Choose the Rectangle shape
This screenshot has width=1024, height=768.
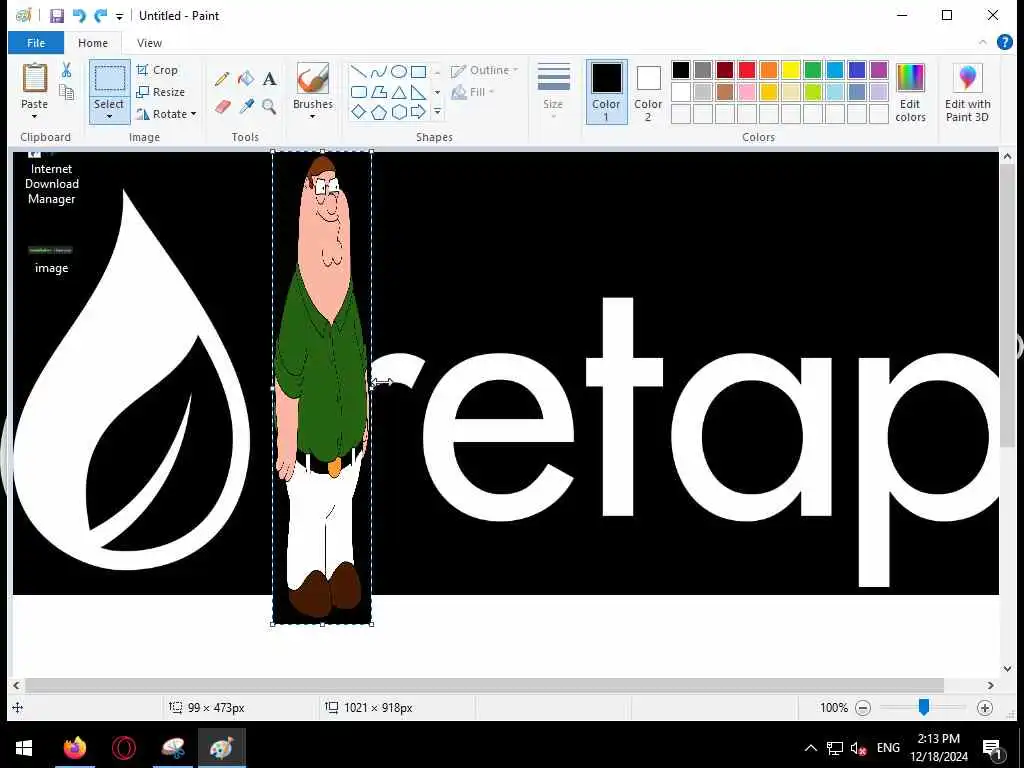click(419, 71)
